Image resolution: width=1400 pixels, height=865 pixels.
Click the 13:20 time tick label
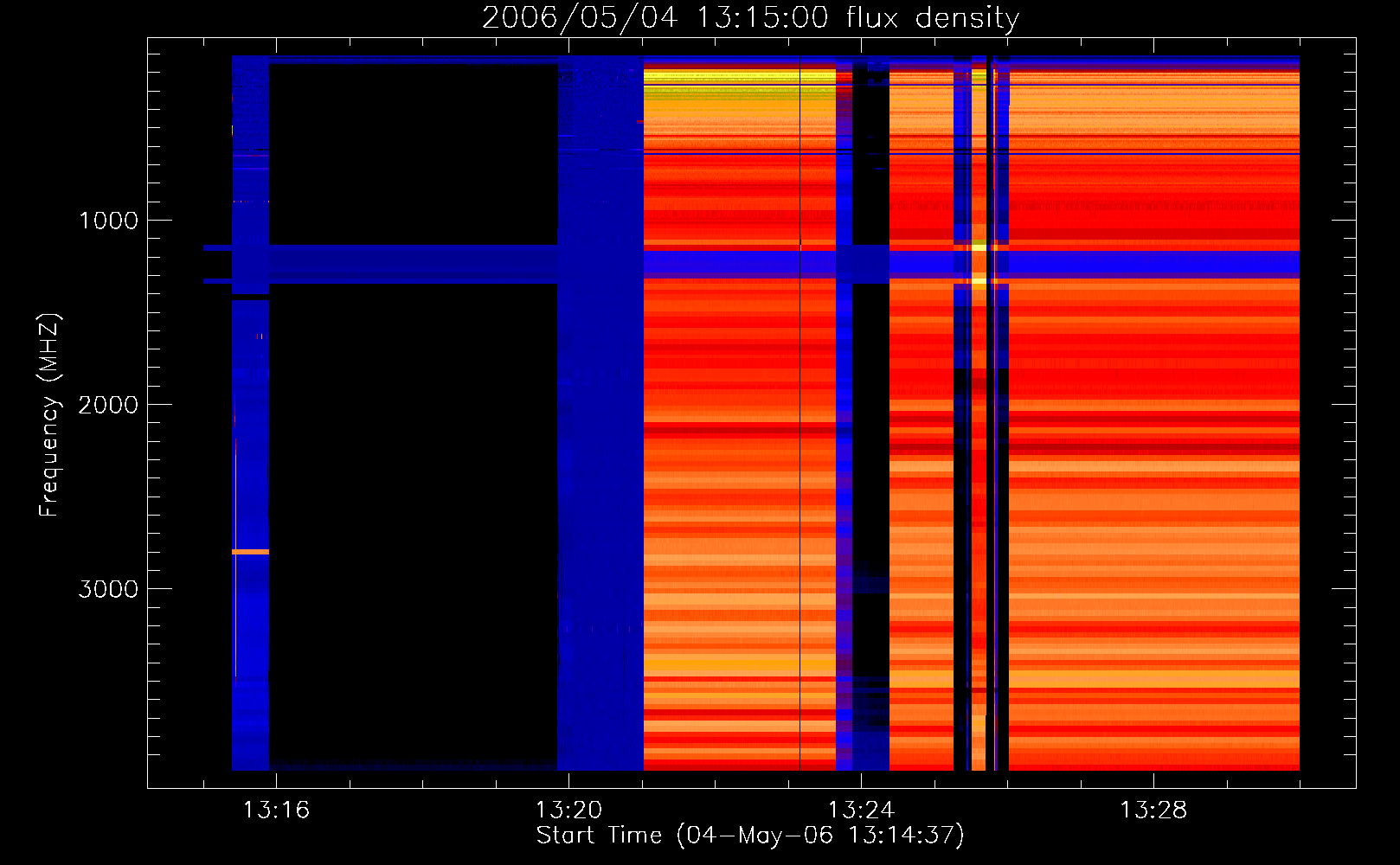[x=568, y=811]
